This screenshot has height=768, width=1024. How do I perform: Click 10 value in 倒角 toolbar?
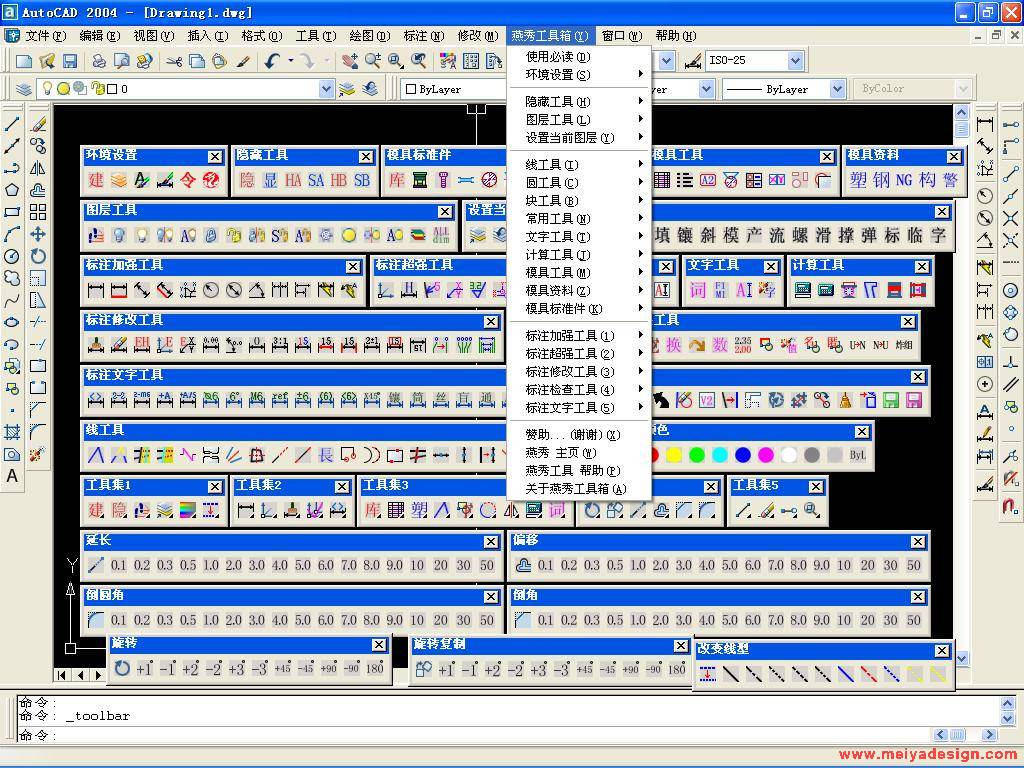click(x=844, y=620)
